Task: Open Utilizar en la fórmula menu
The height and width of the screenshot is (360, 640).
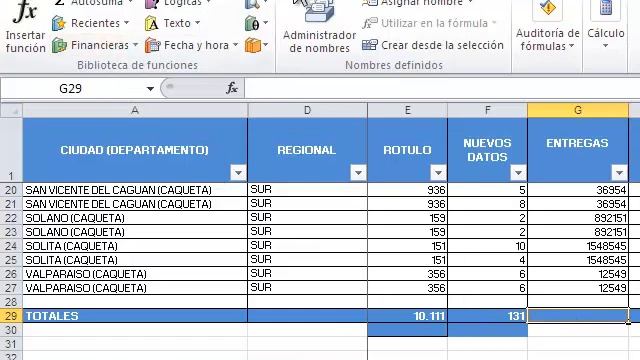Action: click(429, 23)
